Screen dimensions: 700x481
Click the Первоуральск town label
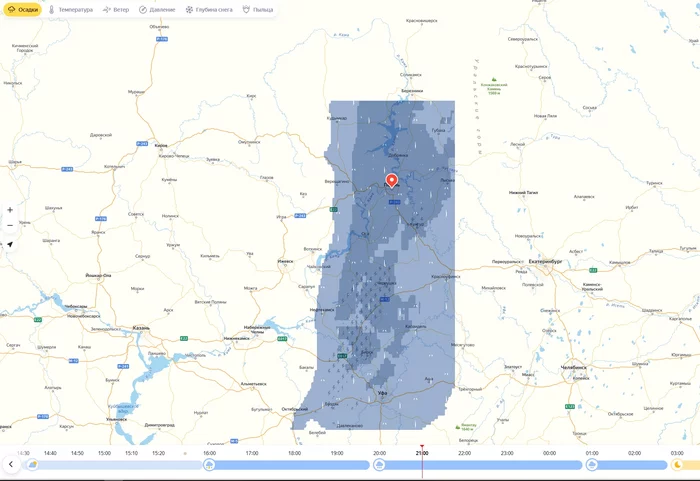(507, 262)
